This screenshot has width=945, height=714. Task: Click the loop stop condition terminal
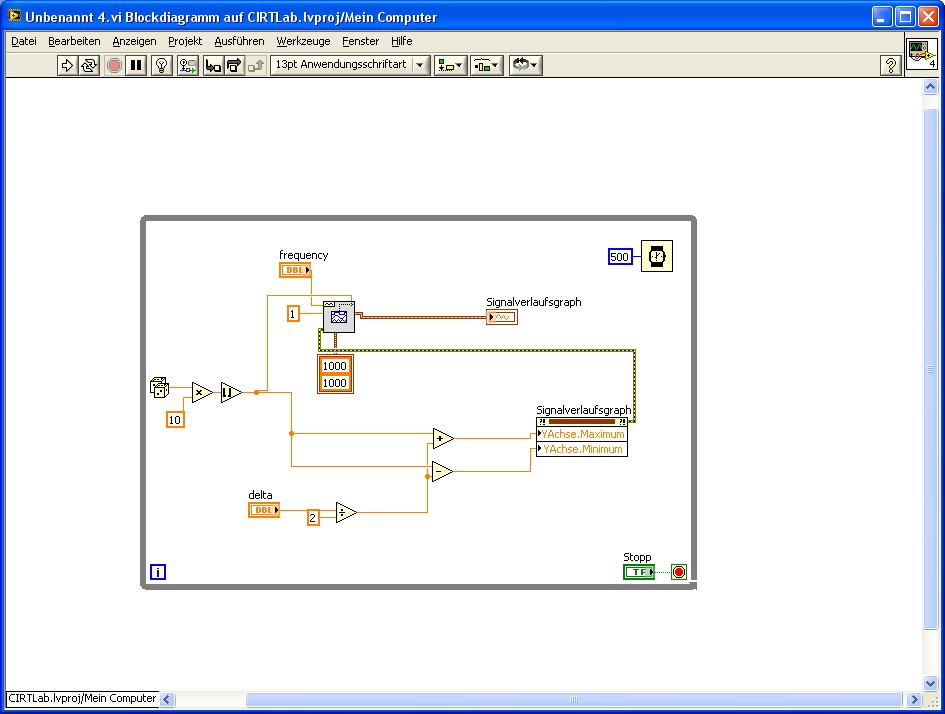[x=679, y=572]
